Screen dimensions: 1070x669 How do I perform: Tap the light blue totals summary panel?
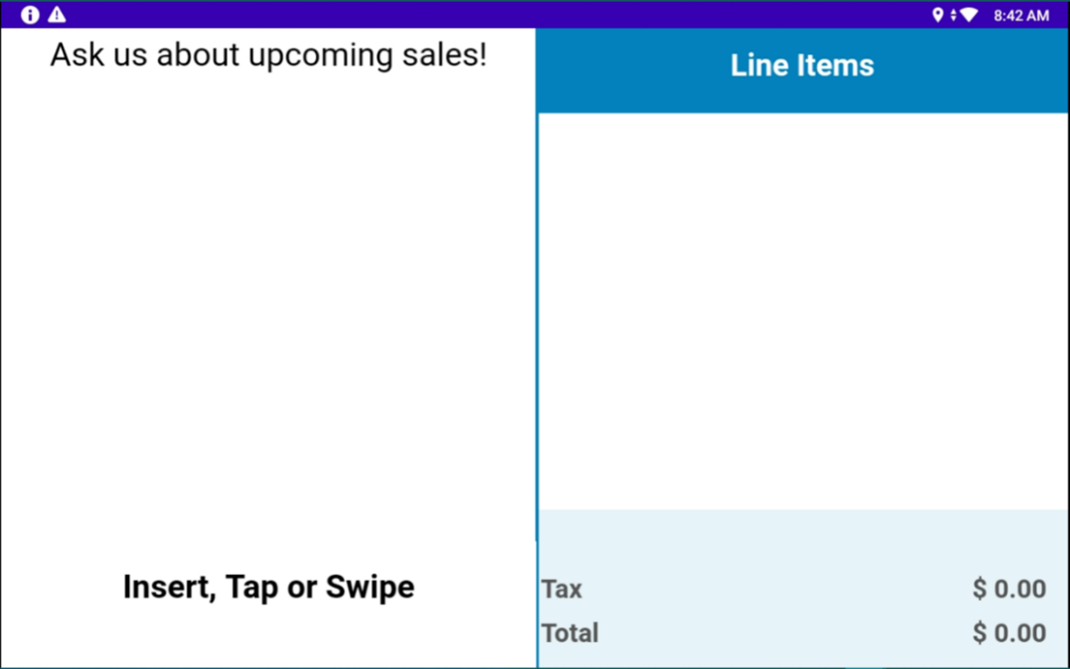(x=802, y=588)
